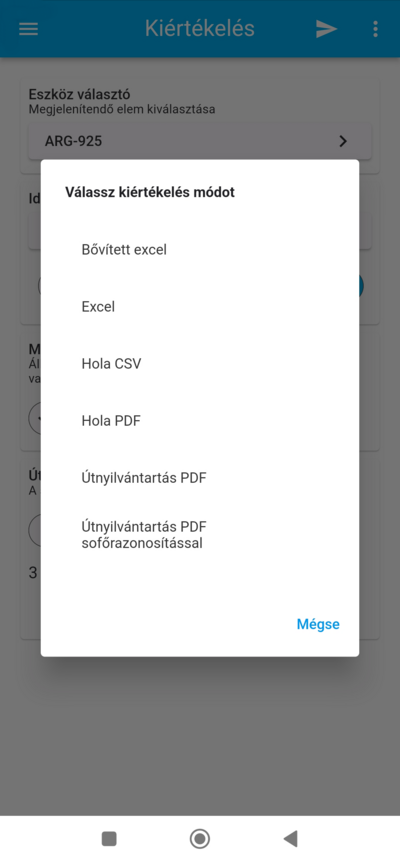The image size is (400, 864).
Task: Tap the Android back triangle button
Action: click(290, 839)
